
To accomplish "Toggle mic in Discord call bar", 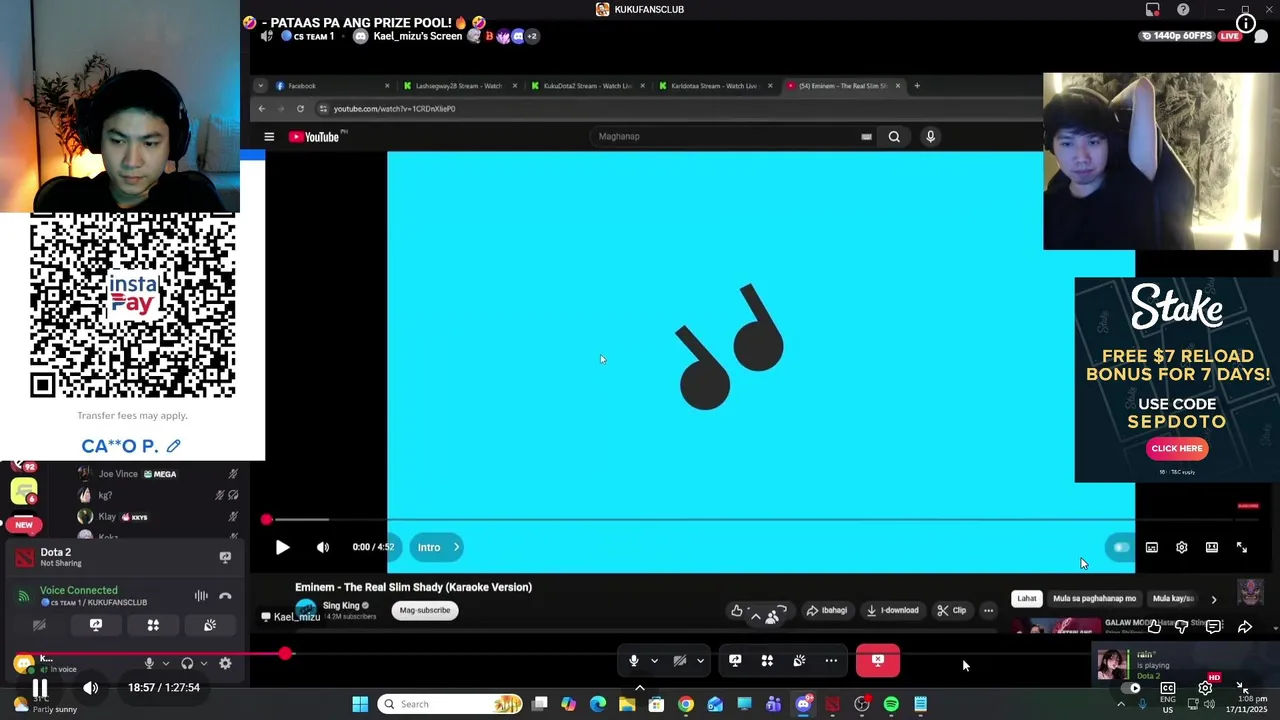I will (x=633, y=661).
